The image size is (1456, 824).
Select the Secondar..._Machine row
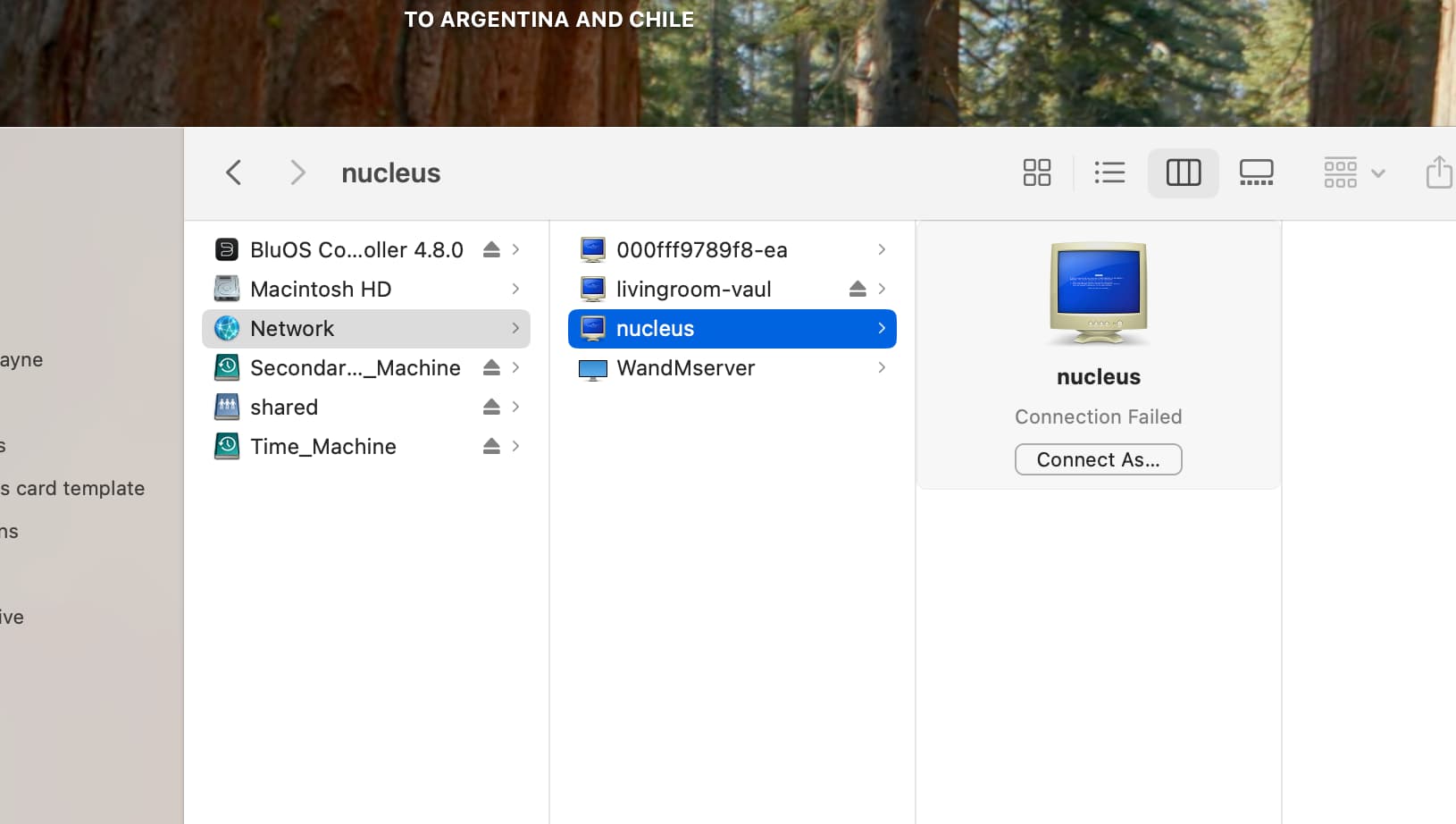pyautogui.click(x=366, y=367)
